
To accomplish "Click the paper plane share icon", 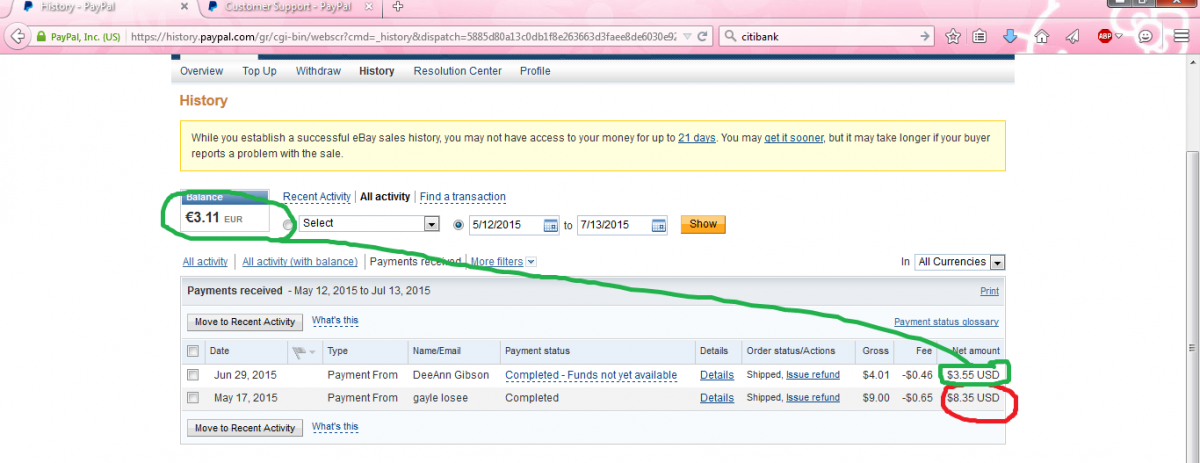I will (x=1071, y=36).
